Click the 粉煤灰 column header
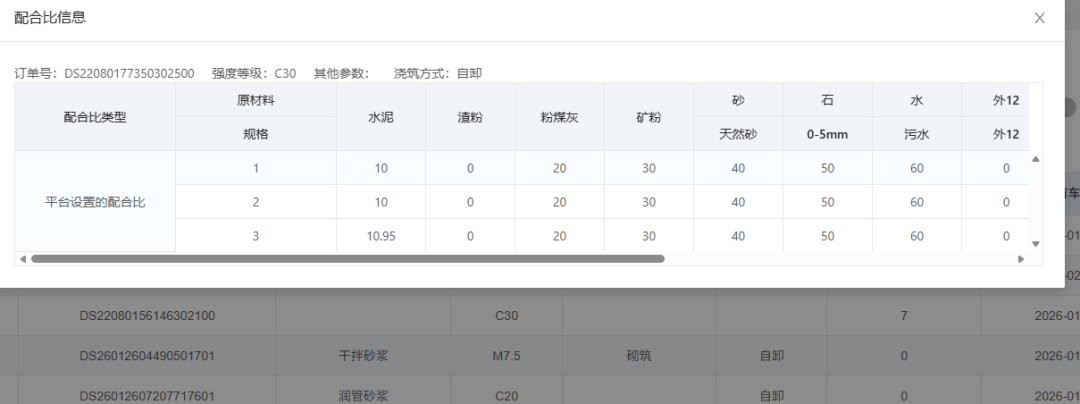Viewport: 1080px width, 404px height. tap(559, 117)
